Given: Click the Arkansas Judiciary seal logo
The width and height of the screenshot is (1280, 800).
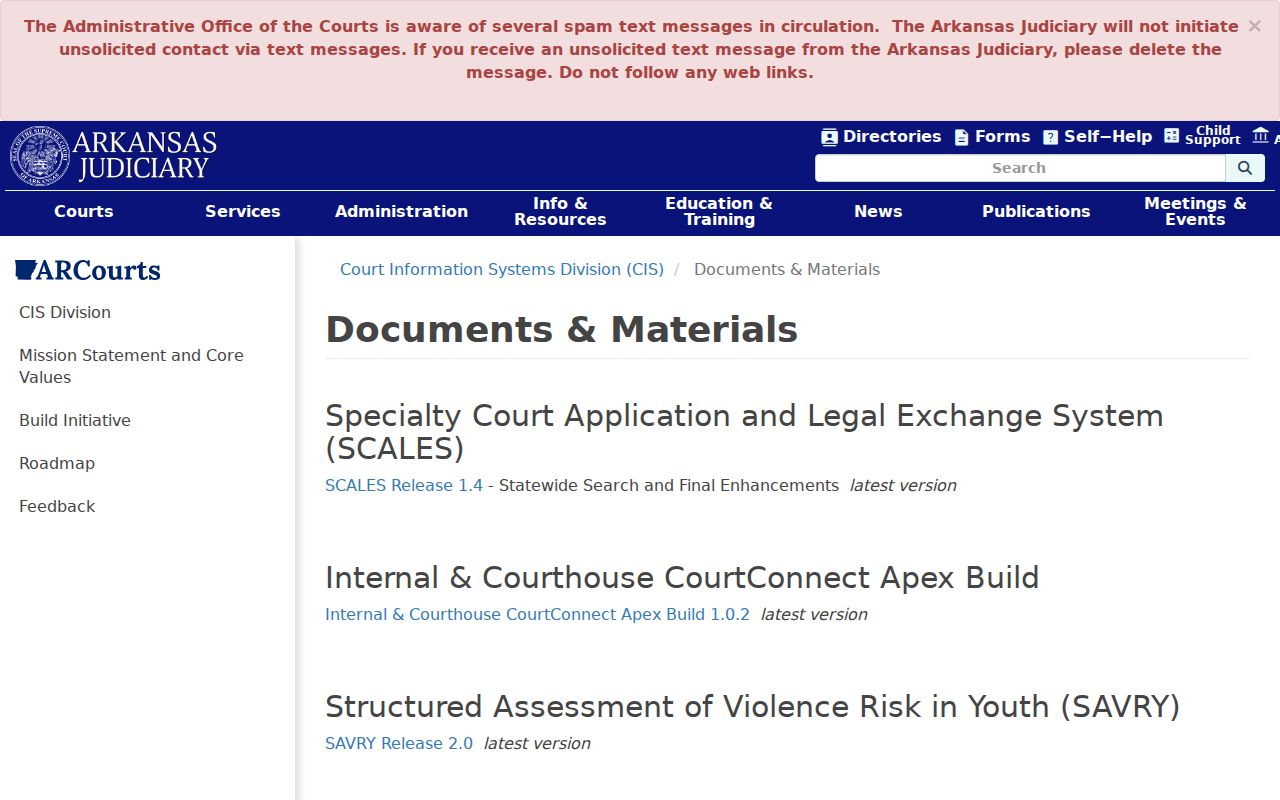Looking at the screenshot, I should click(40, 156).
